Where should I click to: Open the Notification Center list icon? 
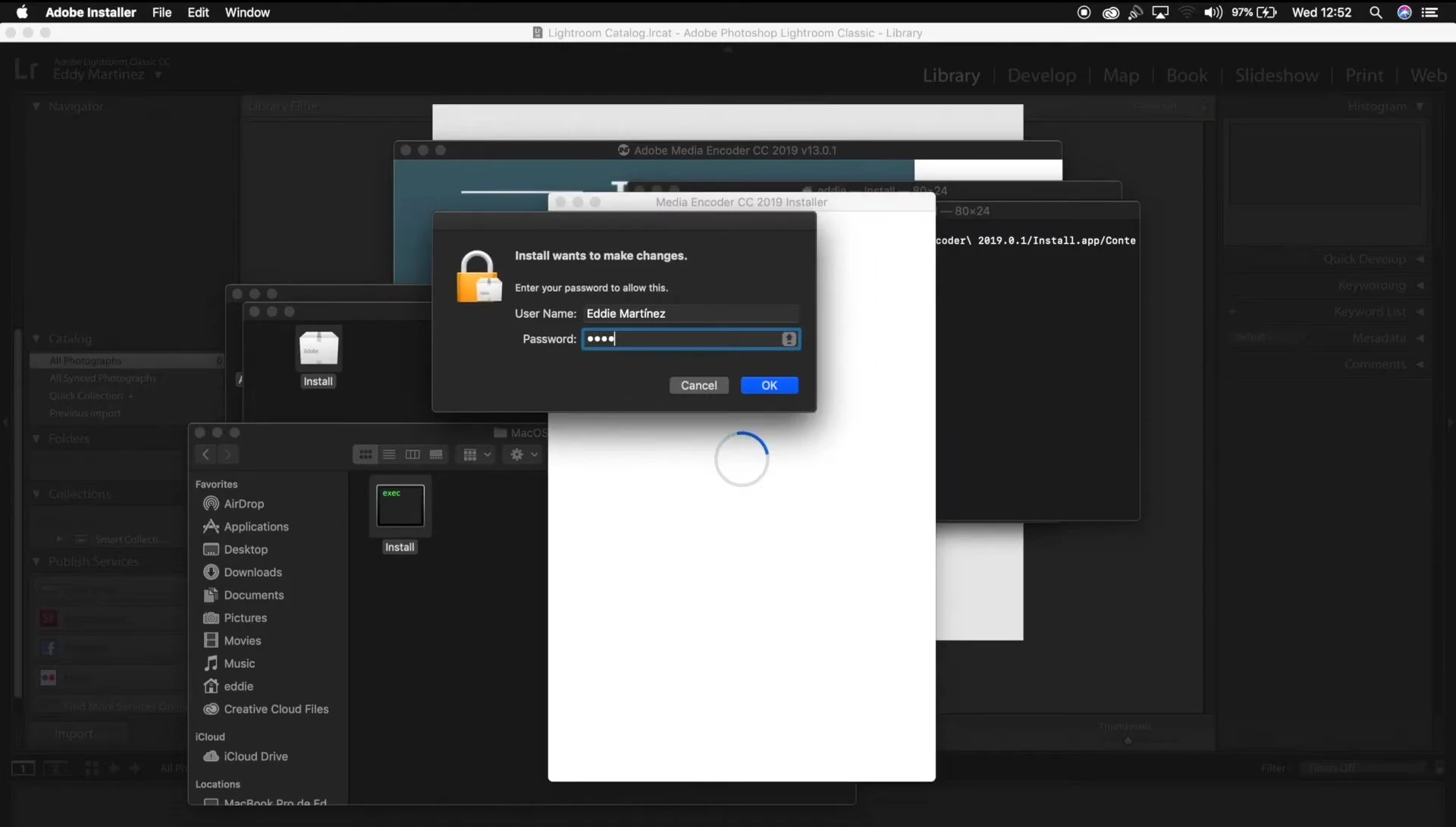point(1429,12)
